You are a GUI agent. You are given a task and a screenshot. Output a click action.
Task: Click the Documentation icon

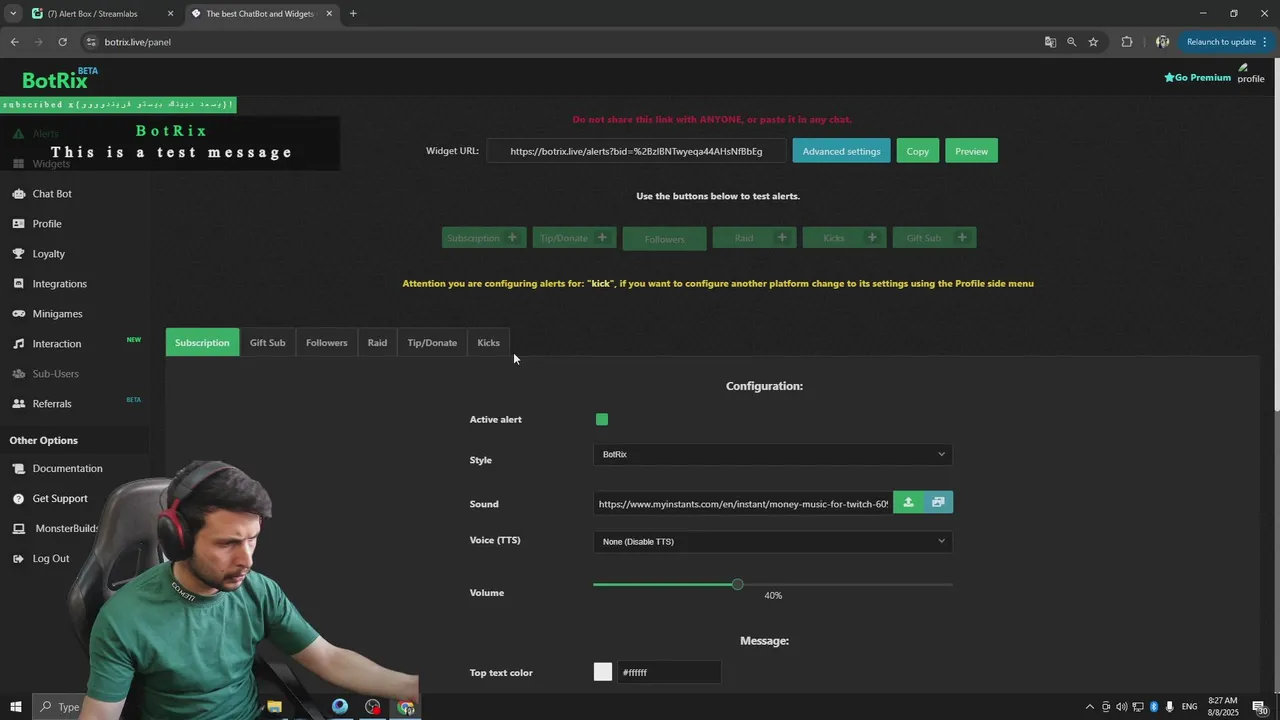[x=18, y=469]
